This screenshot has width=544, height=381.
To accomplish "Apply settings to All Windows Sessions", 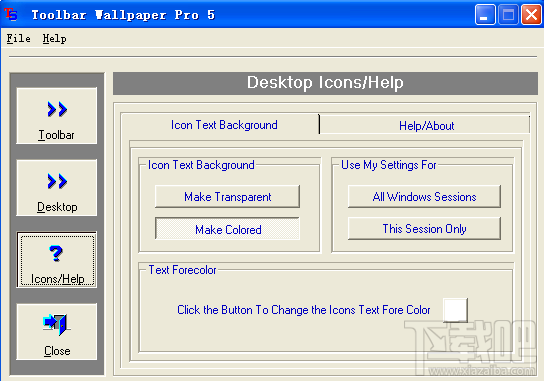I will (424, 197).
